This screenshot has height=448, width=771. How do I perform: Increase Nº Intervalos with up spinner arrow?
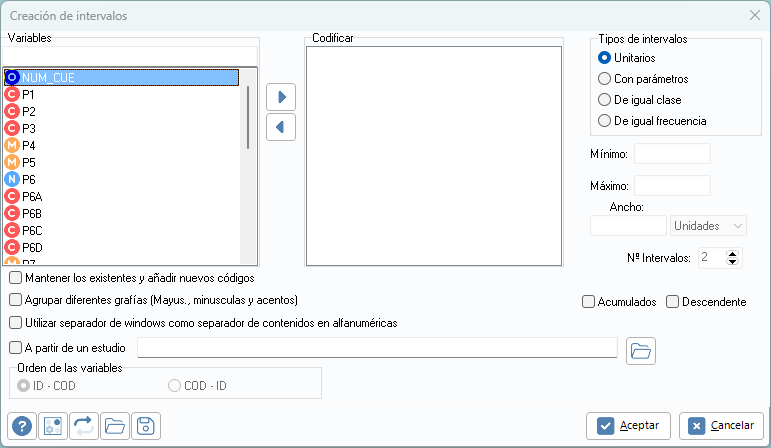pyautogui.click(x=733, y=253)
